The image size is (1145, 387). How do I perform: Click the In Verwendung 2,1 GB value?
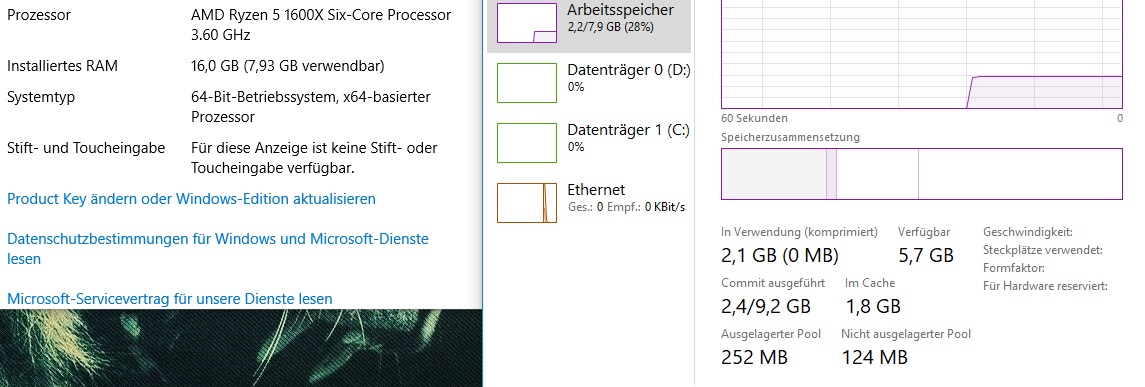tap(780, 256)
